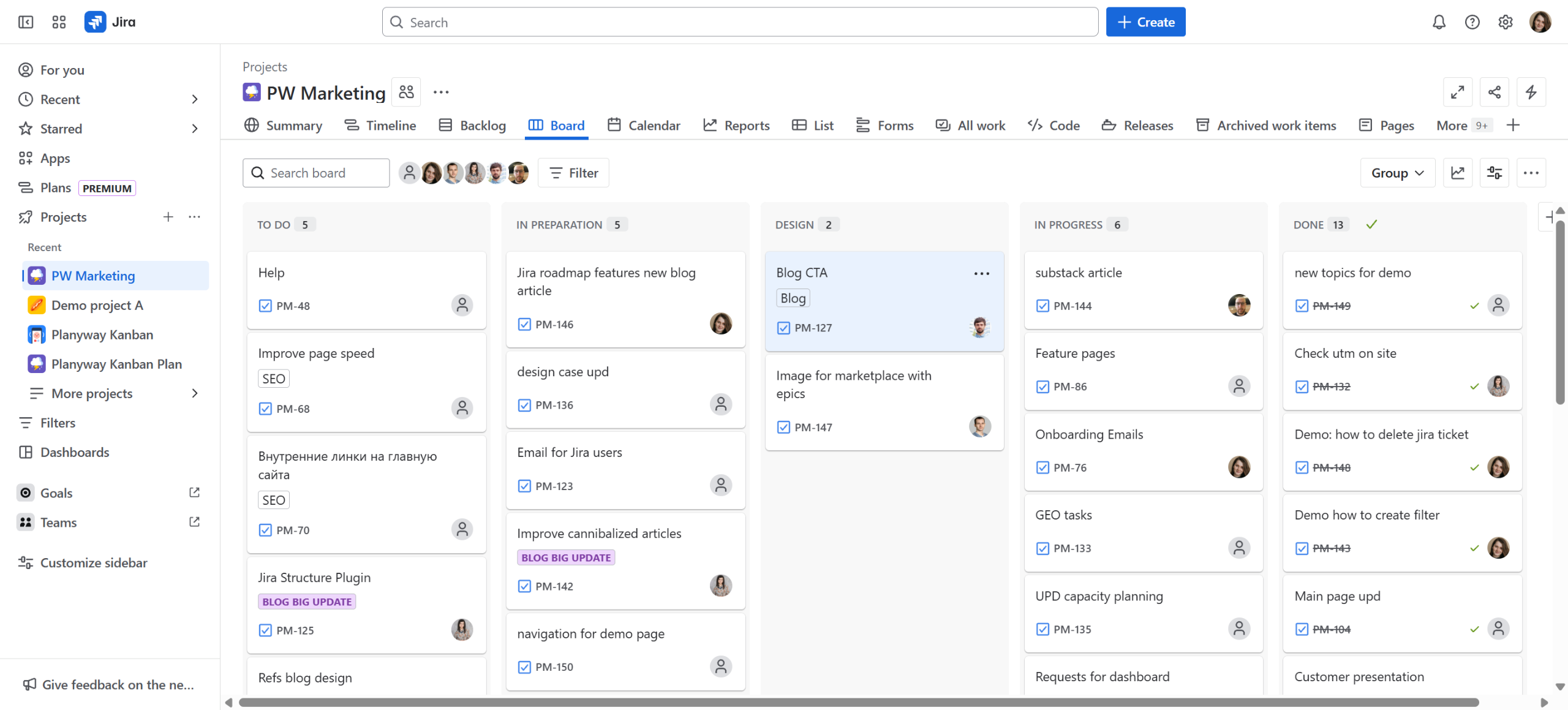Click the share icon in project header
Image resolution: width=1568 pixels, height=710 pixels.
pos(1494,92)
